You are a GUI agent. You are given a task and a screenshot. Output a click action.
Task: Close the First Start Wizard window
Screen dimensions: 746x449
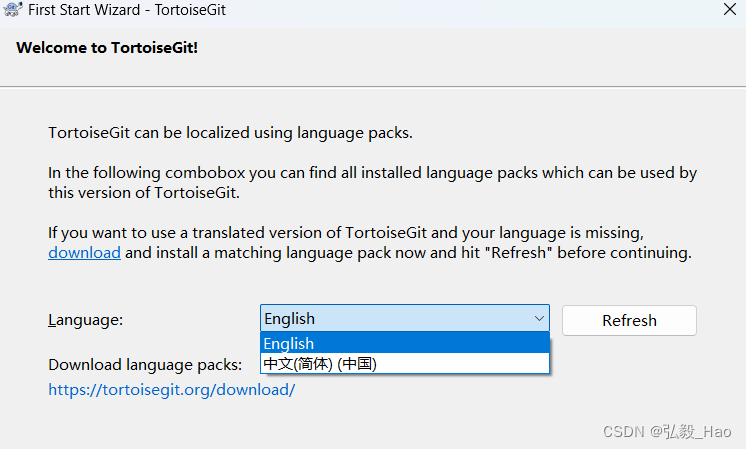tap(730, 10)
